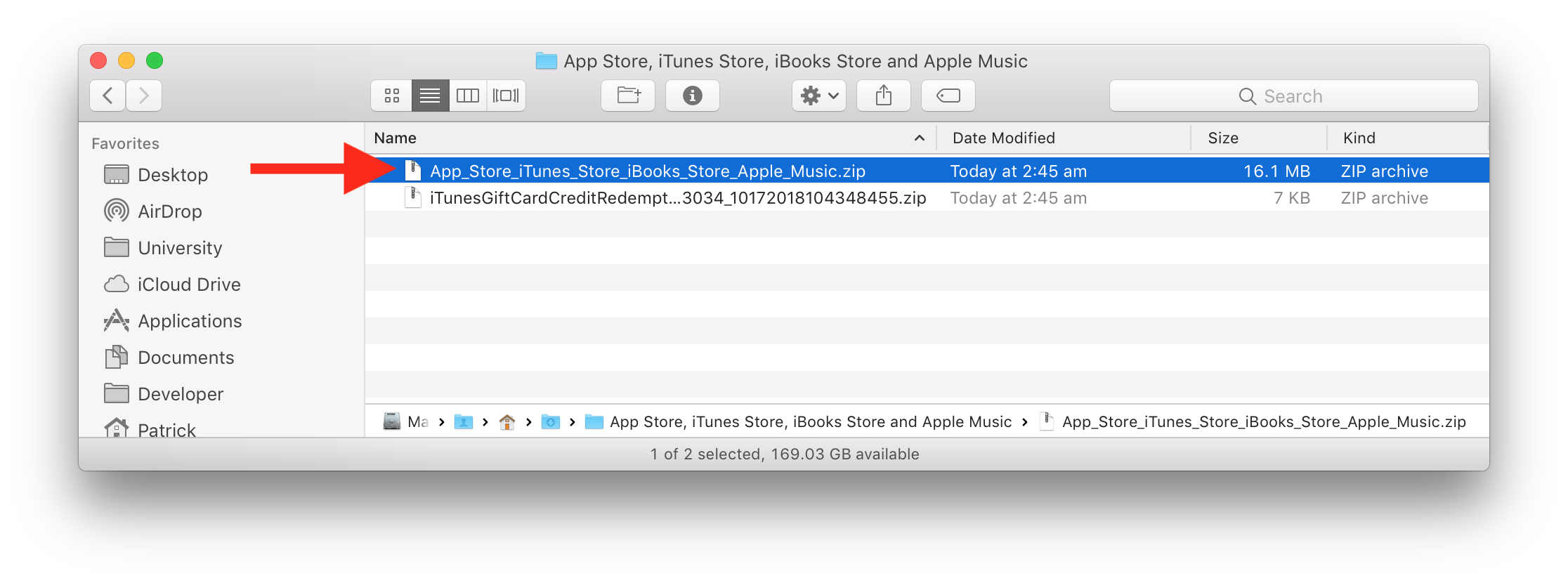This screenshot has height=583, width=1568.
Task: Click the Downloads folder icon in path bar
Action: 551,421
